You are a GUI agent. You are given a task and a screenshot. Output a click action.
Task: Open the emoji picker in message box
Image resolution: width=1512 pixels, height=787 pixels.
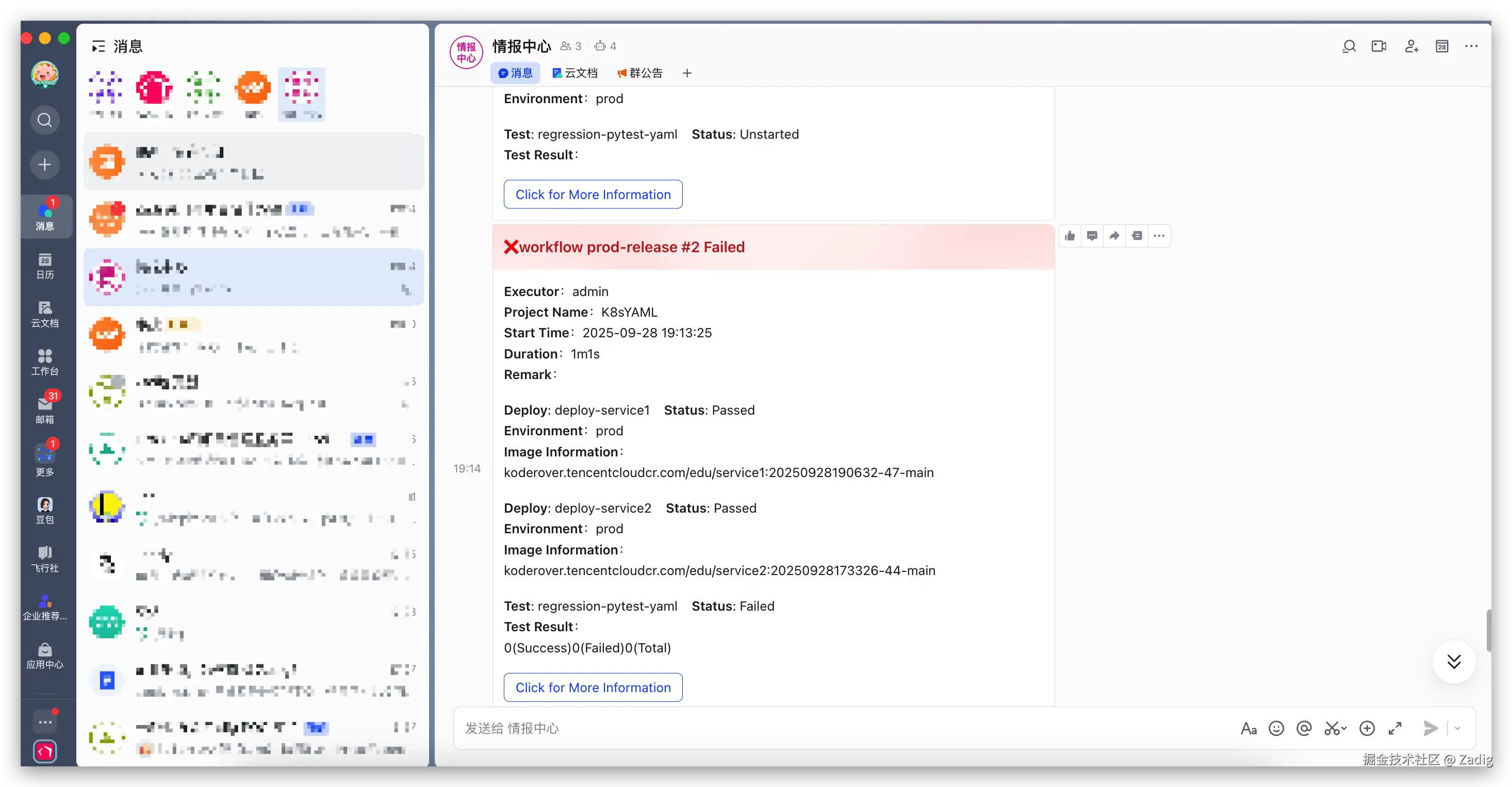(x=1276, y=728)
